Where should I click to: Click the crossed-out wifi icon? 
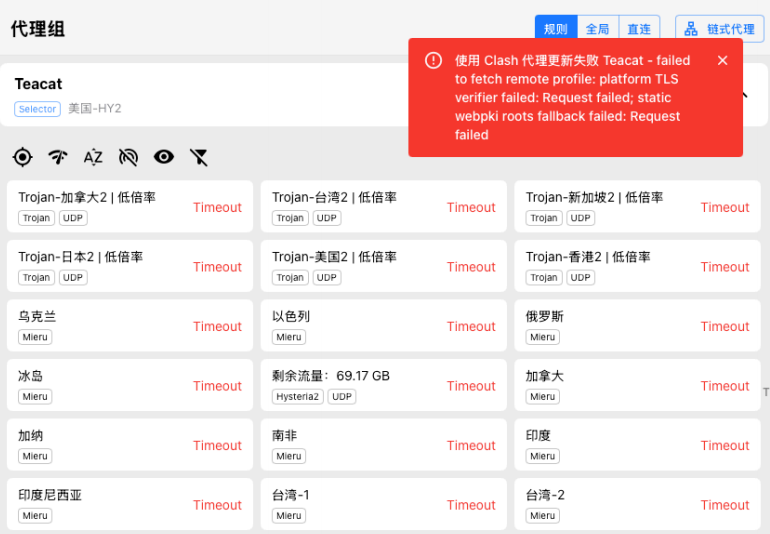[x=129, y=157]
